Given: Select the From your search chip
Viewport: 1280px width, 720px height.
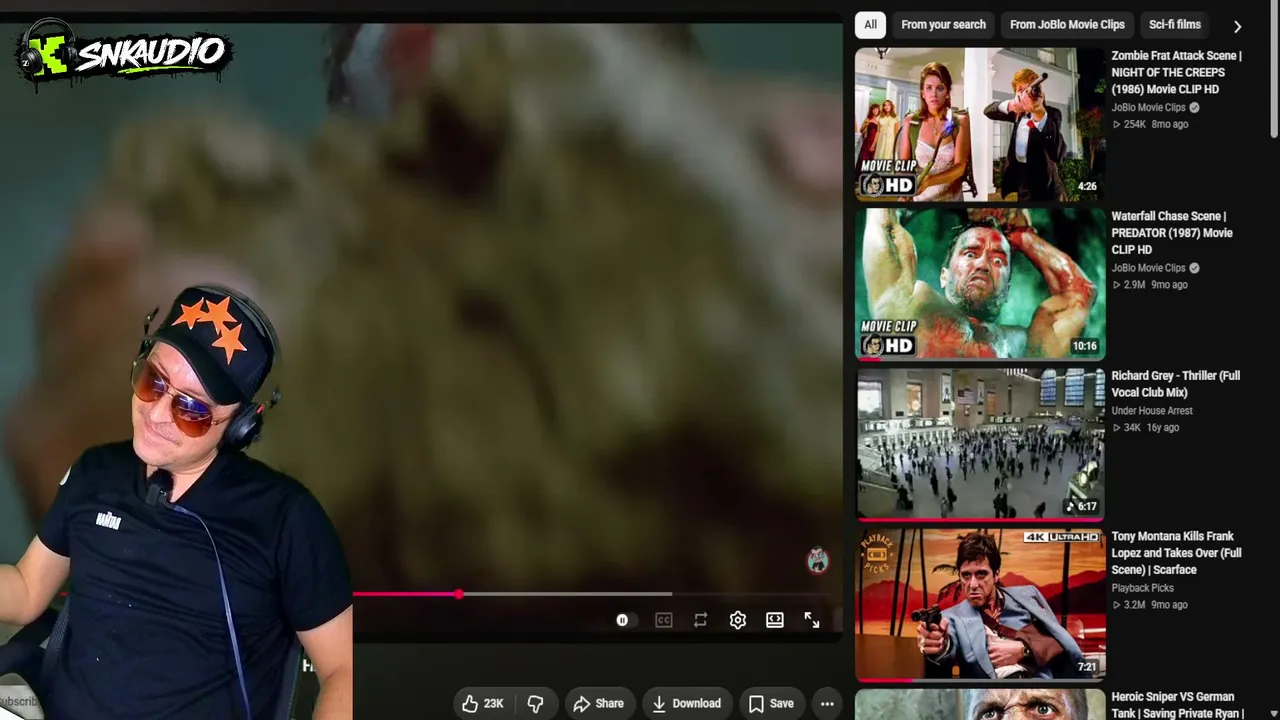Looking at the screenshot, I should [943, 25].
